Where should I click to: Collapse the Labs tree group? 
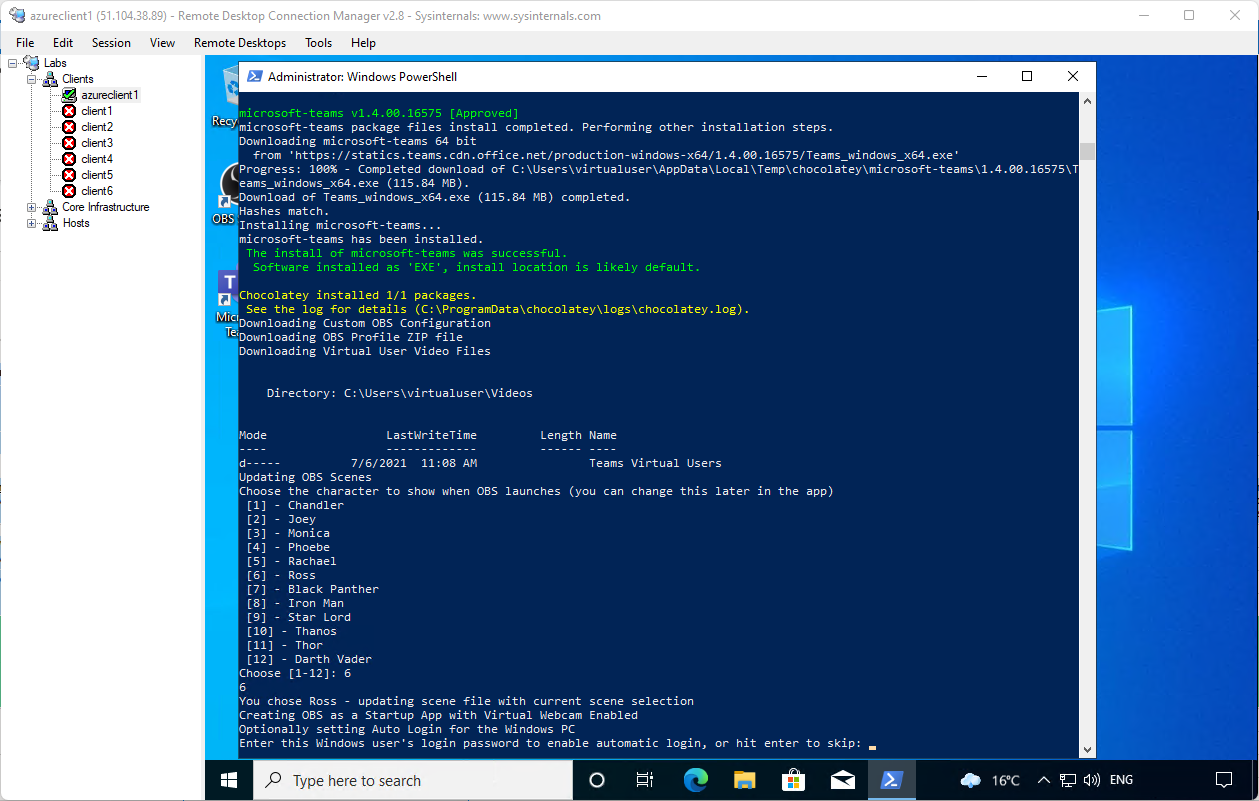click(15, 63)
